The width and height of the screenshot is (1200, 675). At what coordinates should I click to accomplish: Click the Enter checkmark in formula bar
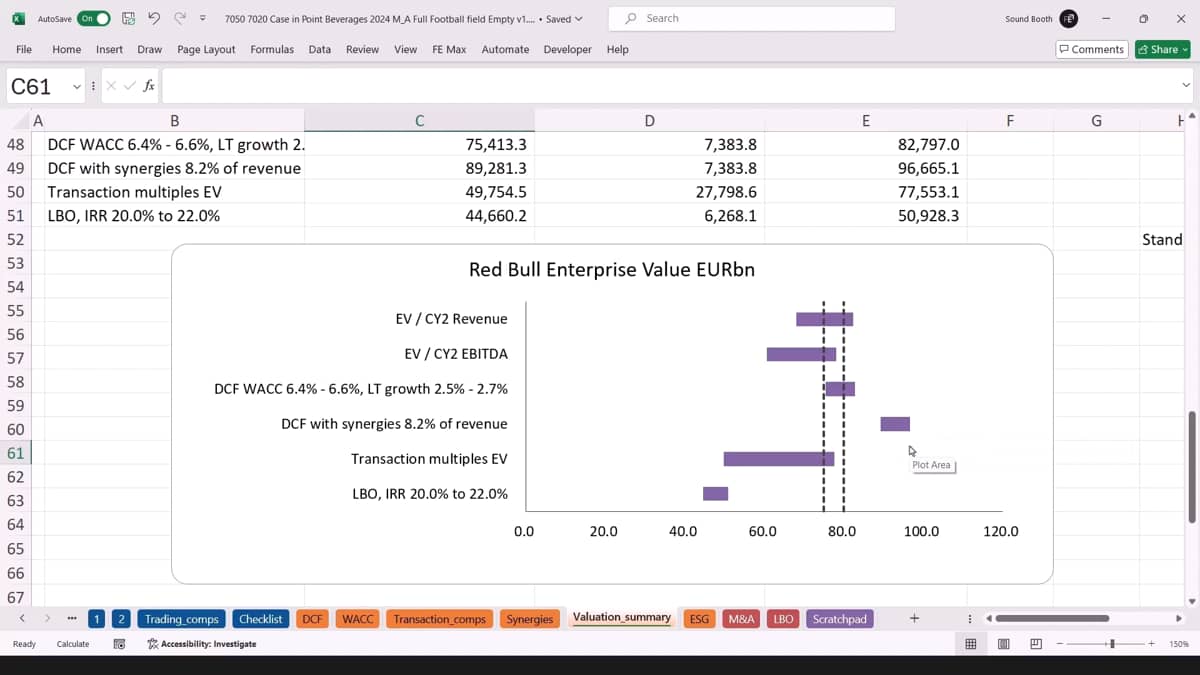pyautogui.click(x=130, y=86)
